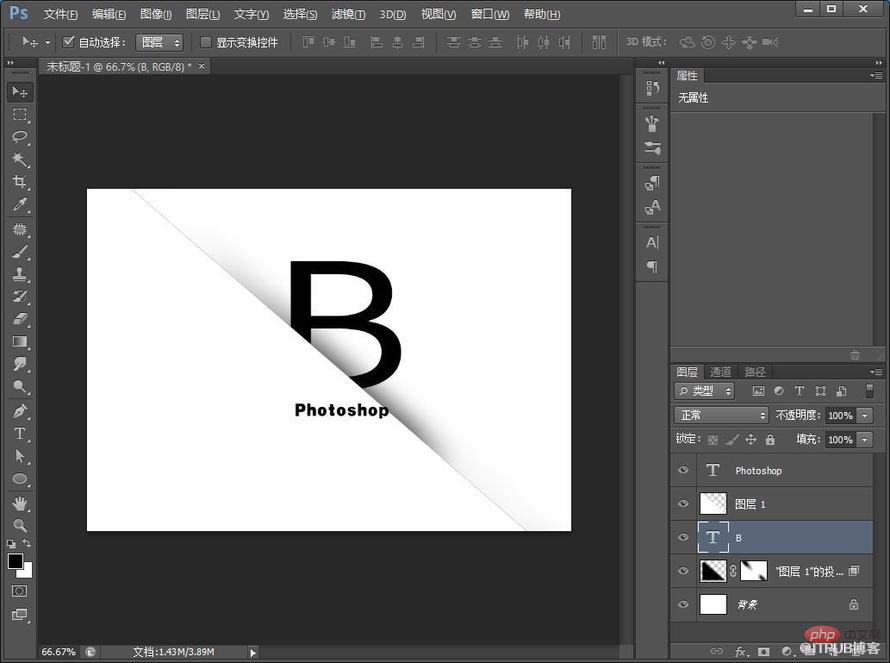Select the Hand tool
This screenshot has height=663, width=890.
(x=19, y=503)
